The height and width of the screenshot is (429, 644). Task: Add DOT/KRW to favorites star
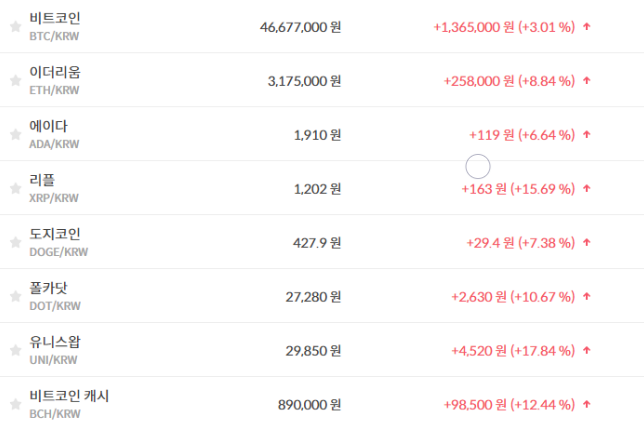pos(15,296)
